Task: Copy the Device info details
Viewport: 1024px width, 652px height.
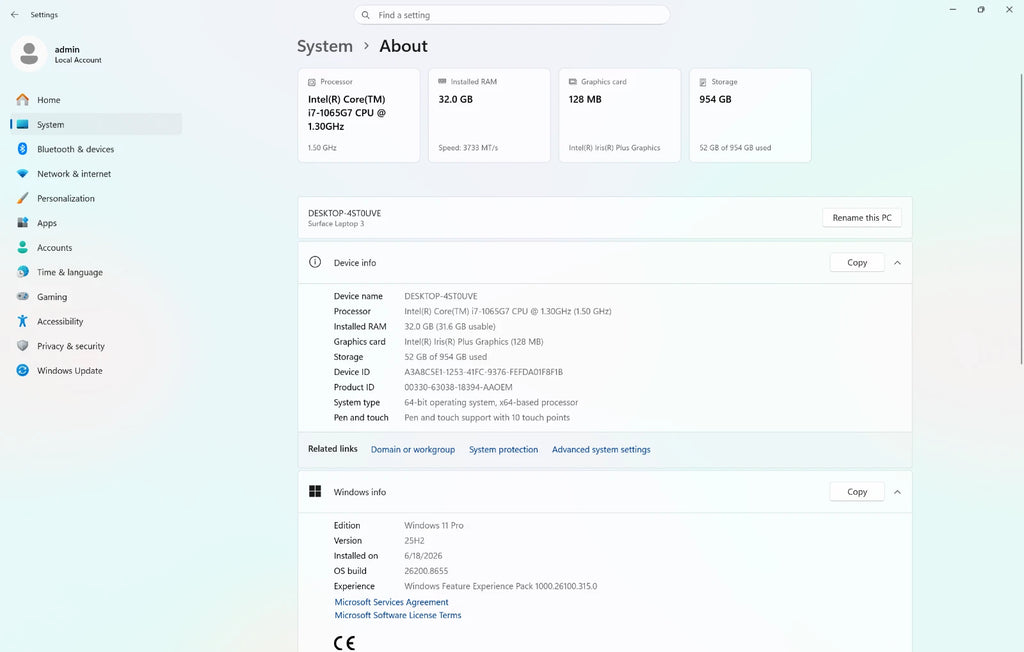Action: 857,263
